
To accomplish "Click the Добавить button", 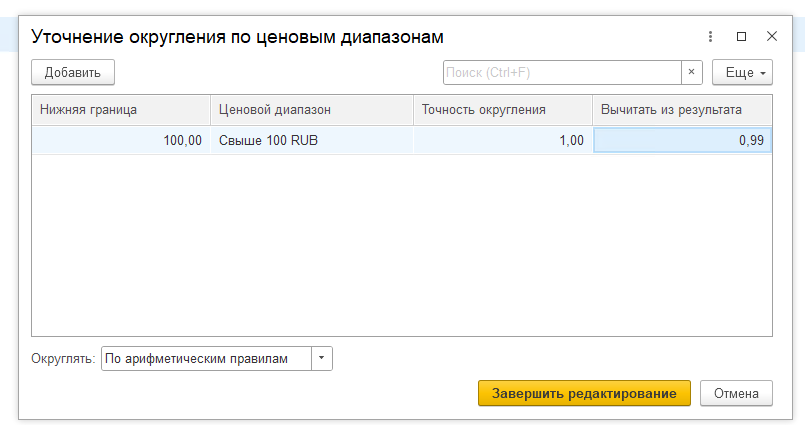I will tap(73, 73).
